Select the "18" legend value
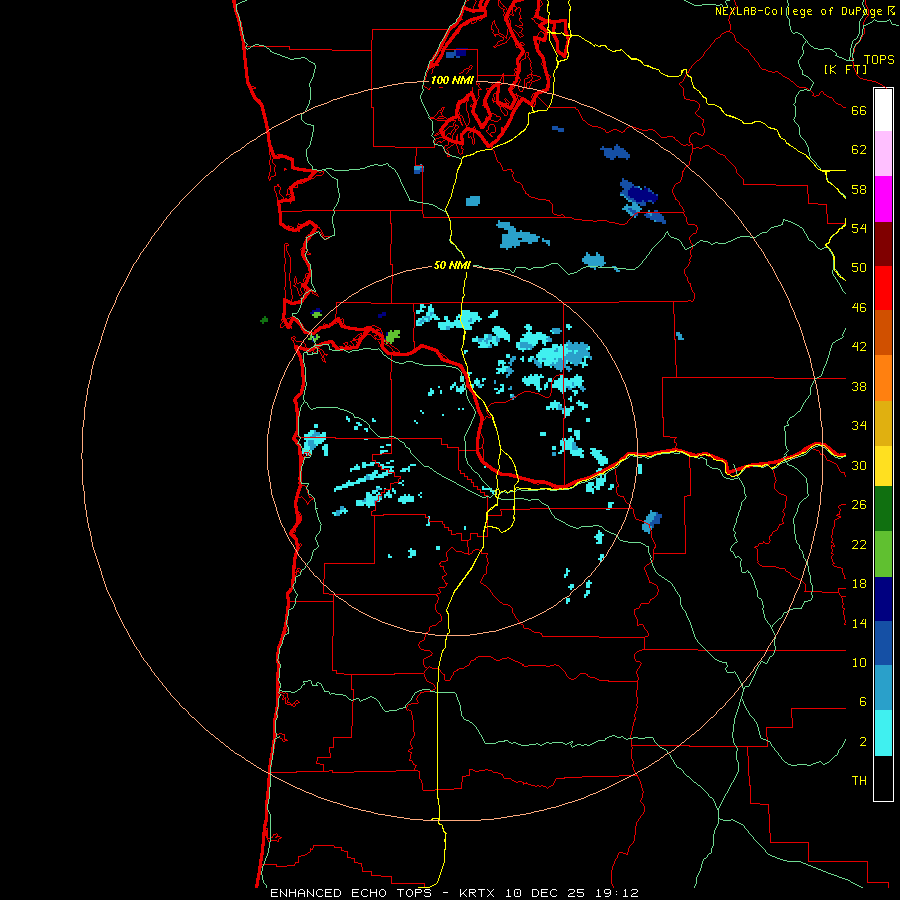This screenshot has width=900, height=900. (859, 584)
